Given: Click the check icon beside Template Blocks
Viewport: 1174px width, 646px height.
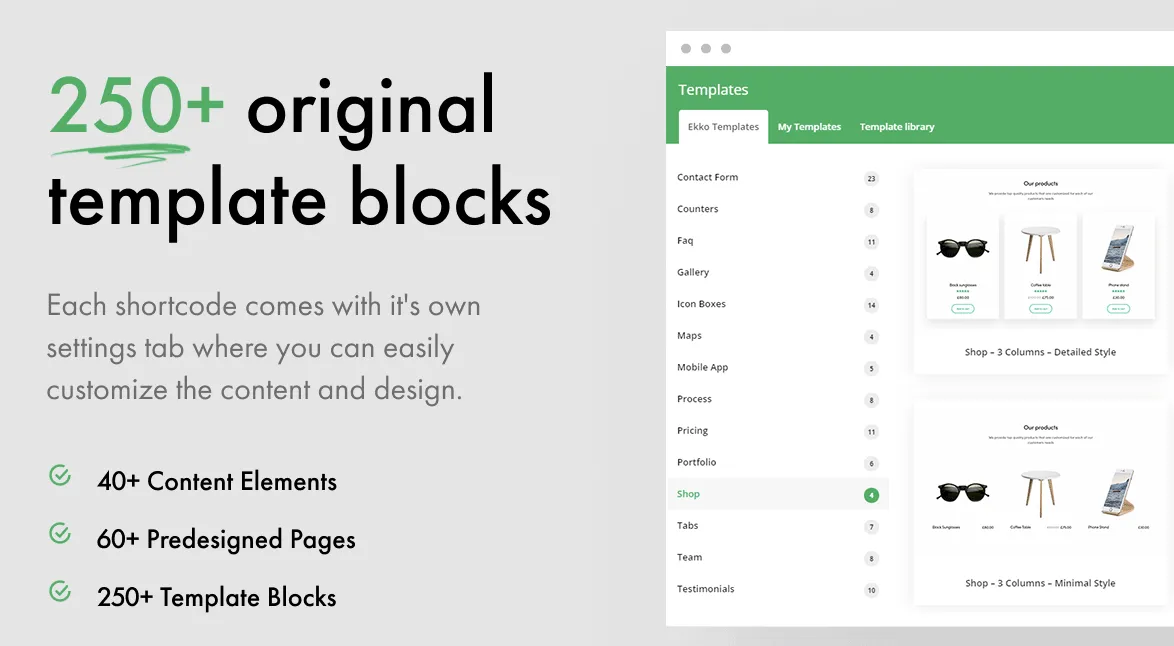Looking at the screenshot, I should 60,591.
